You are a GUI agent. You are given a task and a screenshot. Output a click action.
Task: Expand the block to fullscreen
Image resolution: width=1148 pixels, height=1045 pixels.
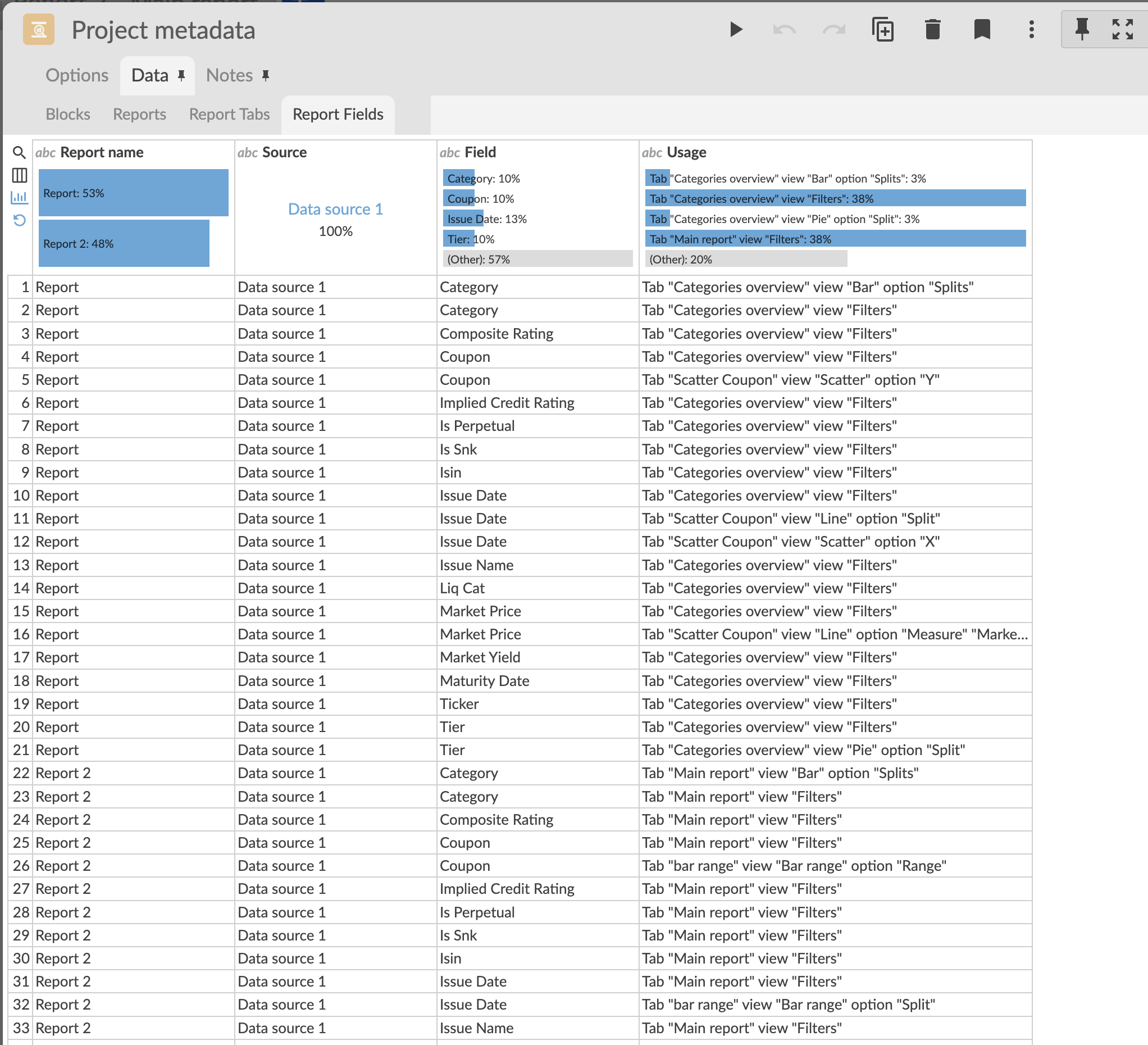tap(1122, 29)
